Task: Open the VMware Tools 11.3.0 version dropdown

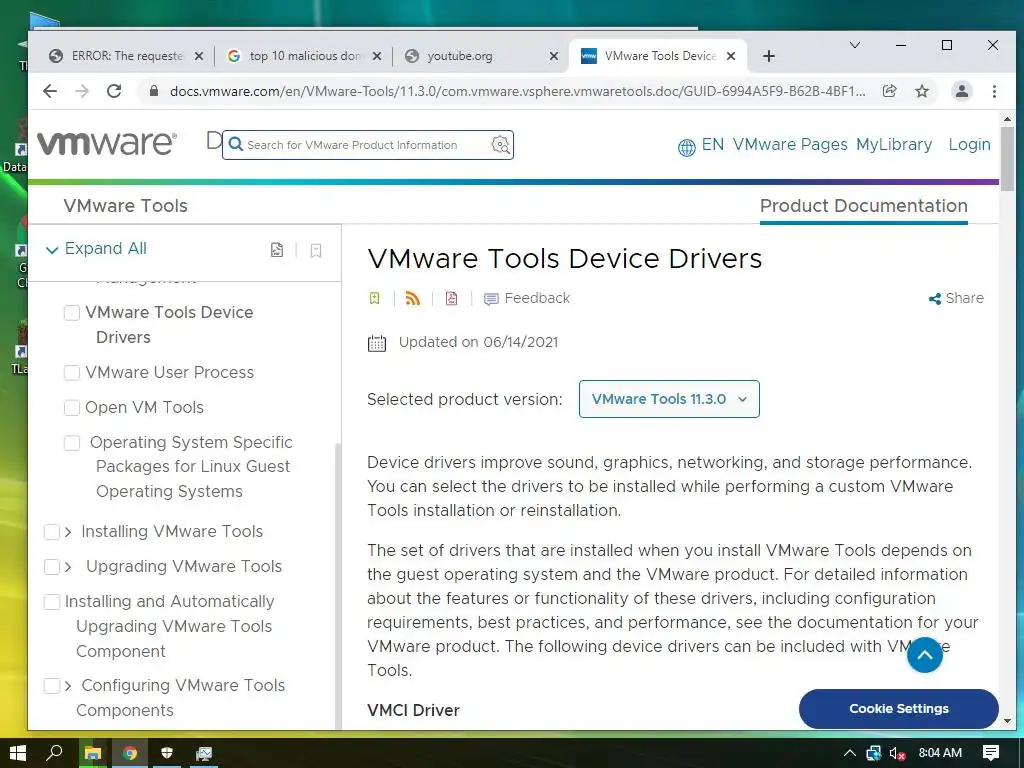Action: pos(669,399)
